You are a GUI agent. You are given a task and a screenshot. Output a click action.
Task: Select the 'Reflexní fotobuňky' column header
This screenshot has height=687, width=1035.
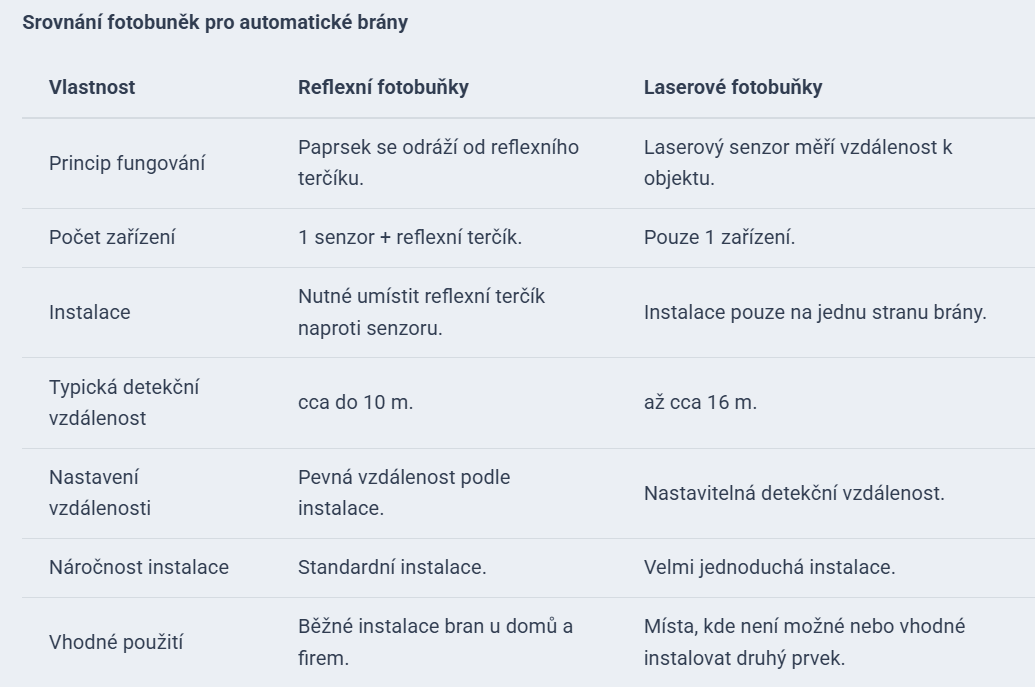[384, 87]
